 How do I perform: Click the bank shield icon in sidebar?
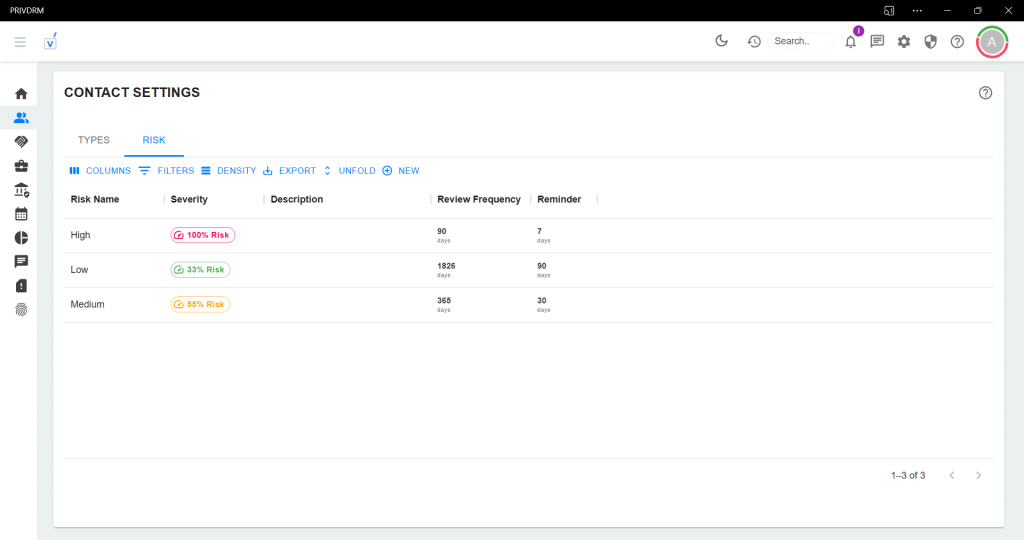21,190
